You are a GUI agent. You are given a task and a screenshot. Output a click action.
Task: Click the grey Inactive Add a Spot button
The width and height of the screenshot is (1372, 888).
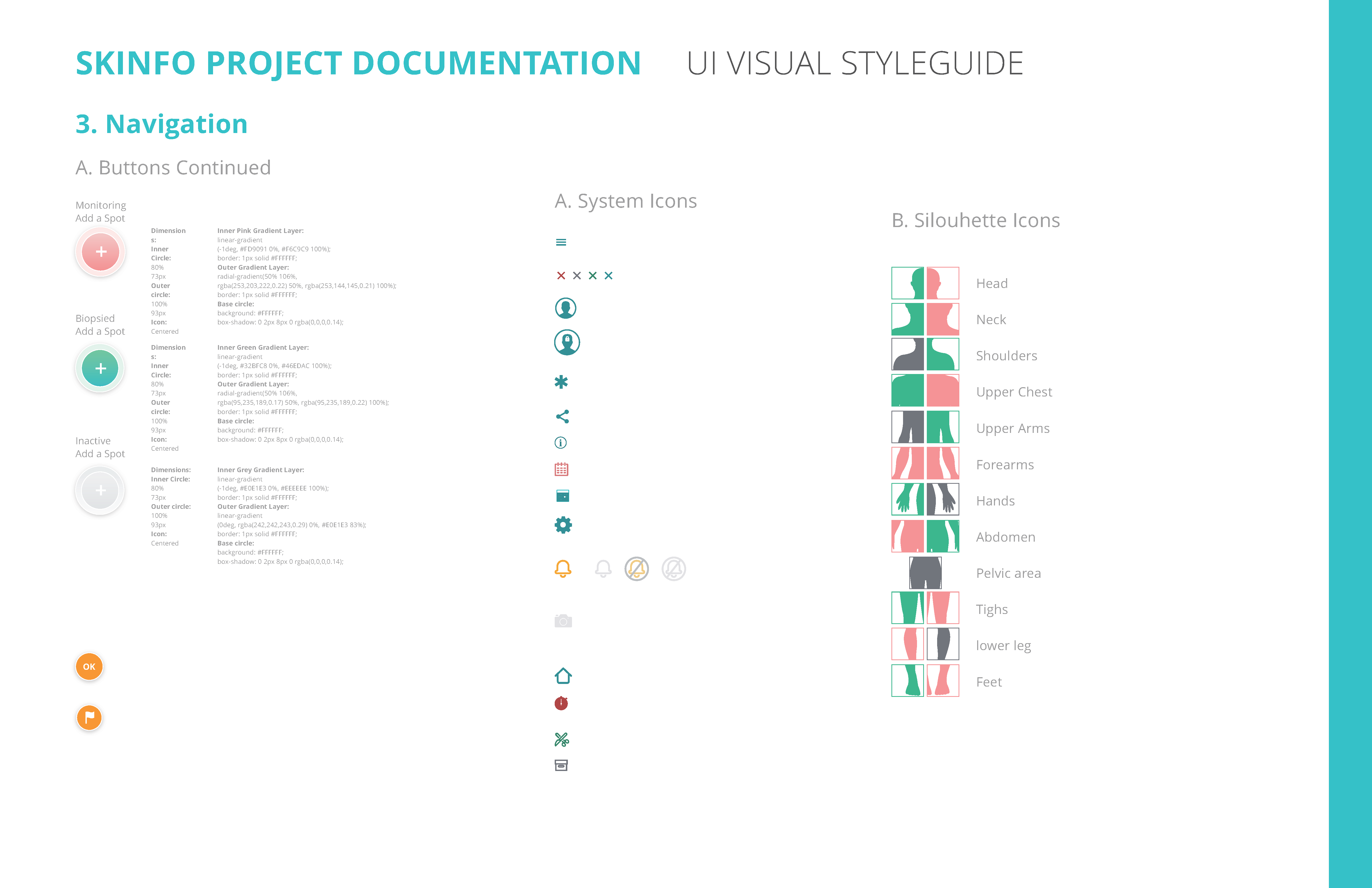pyautogui.click(x=100, y=491)
